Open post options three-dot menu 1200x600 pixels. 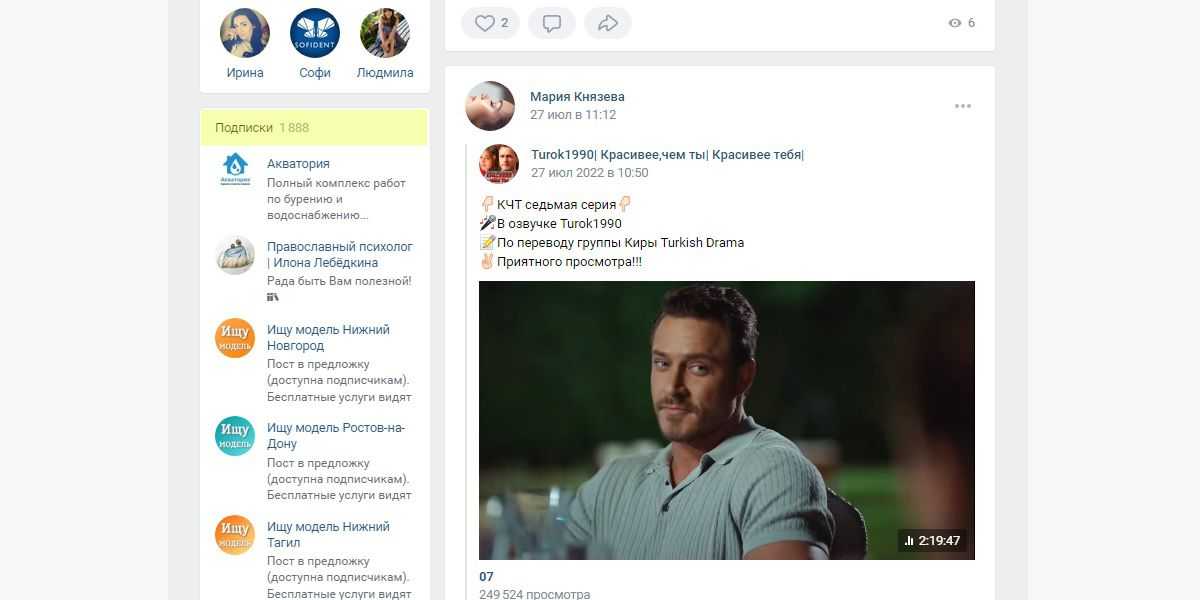click(962, 106)
